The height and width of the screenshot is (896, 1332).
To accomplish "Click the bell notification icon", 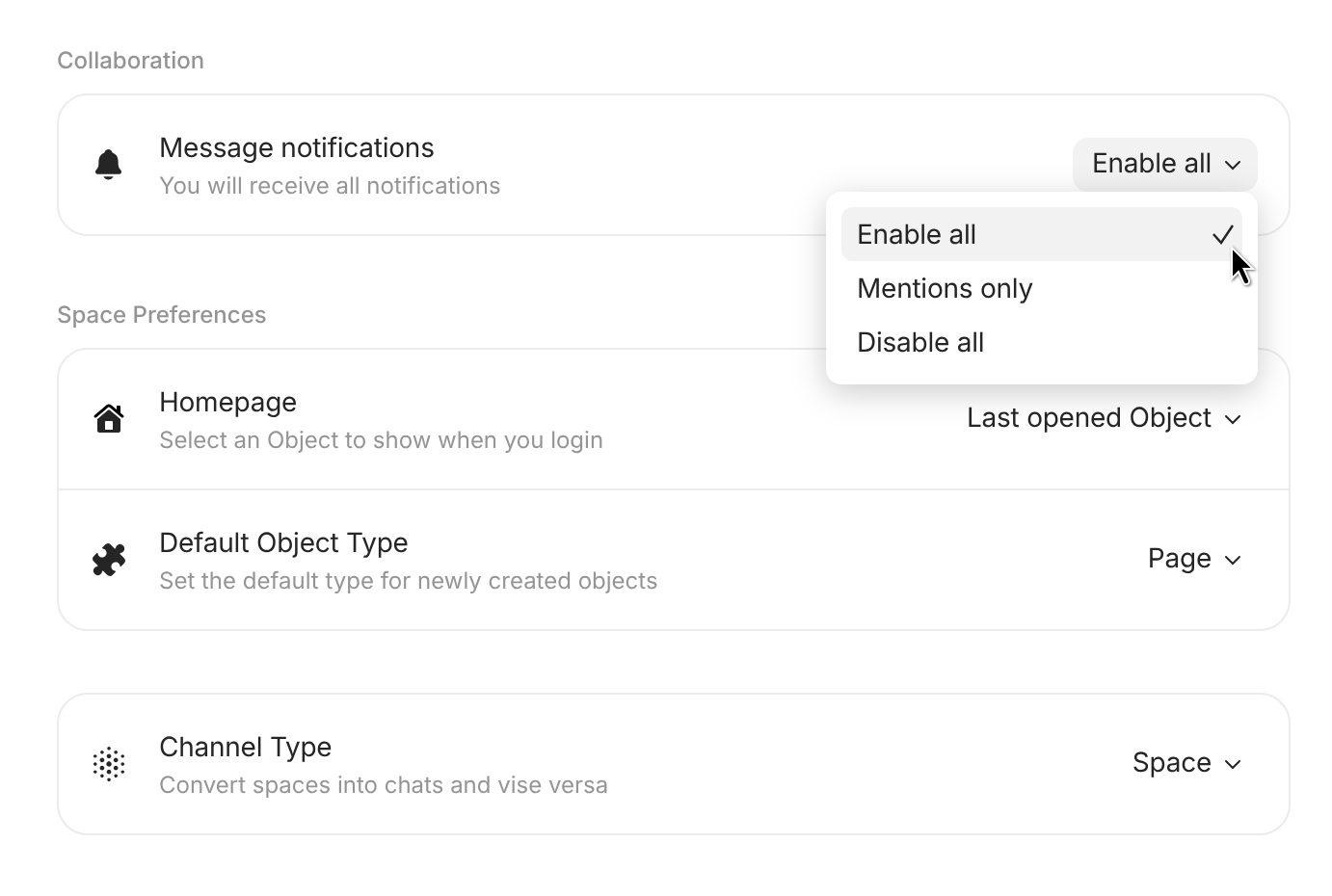I will [x=109, y=165].
